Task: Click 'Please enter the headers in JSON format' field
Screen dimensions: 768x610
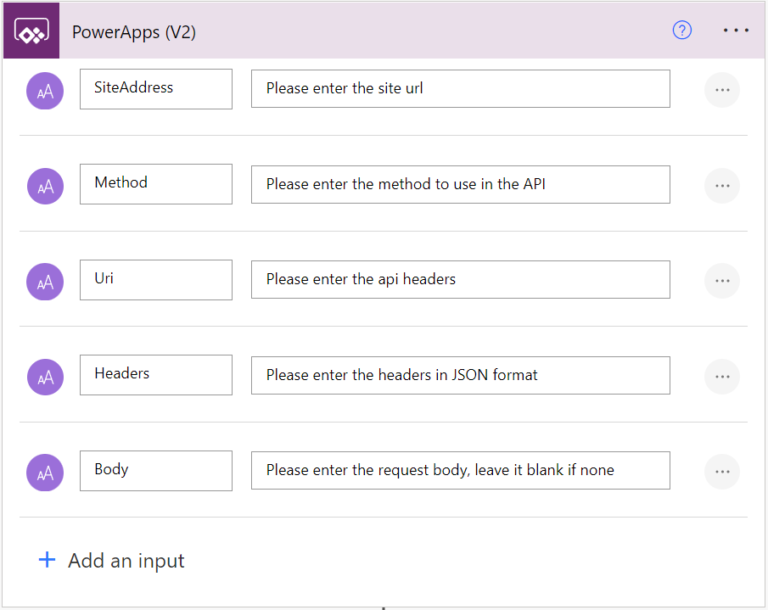Action: 460,375
